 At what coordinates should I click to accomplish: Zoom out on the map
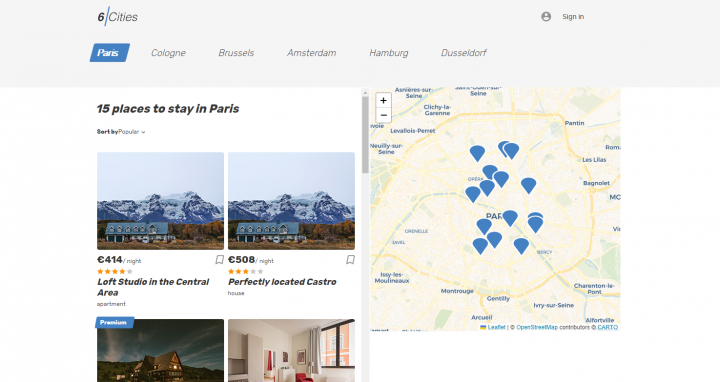(x=383, y=115)
